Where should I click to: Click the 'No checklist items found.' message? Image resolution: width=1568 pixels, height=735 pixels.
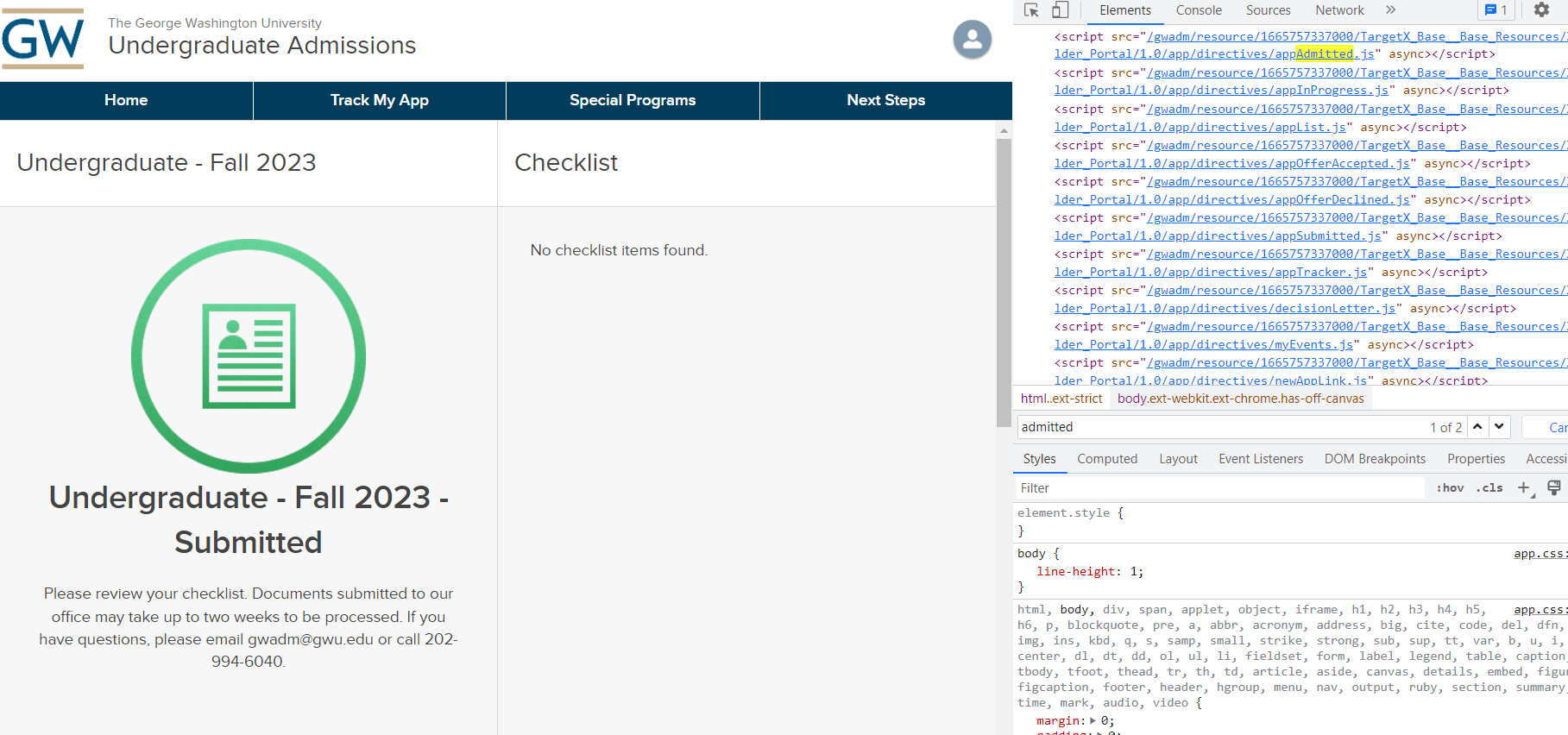click(x=619, y=250)
